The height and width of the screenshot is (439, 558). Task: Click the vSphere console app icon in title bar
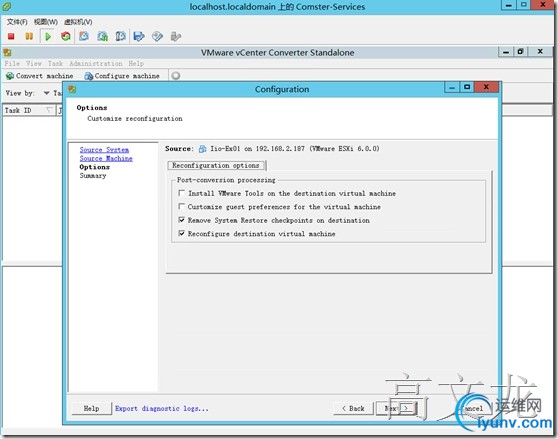click(6, 6)
